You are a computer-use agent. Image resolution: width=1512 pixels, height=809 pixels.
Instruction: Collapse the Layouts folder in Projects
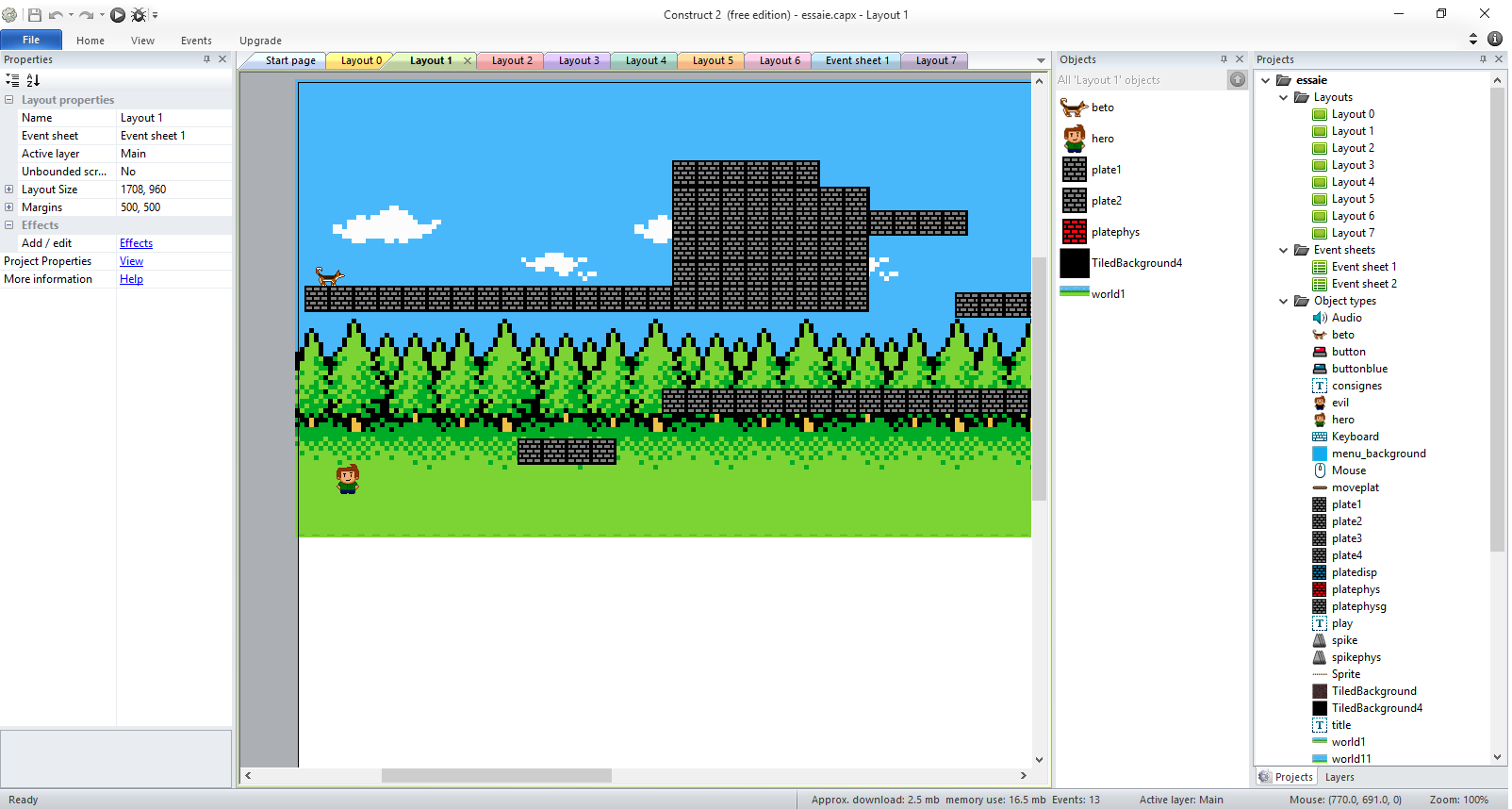coord(1284,97)
